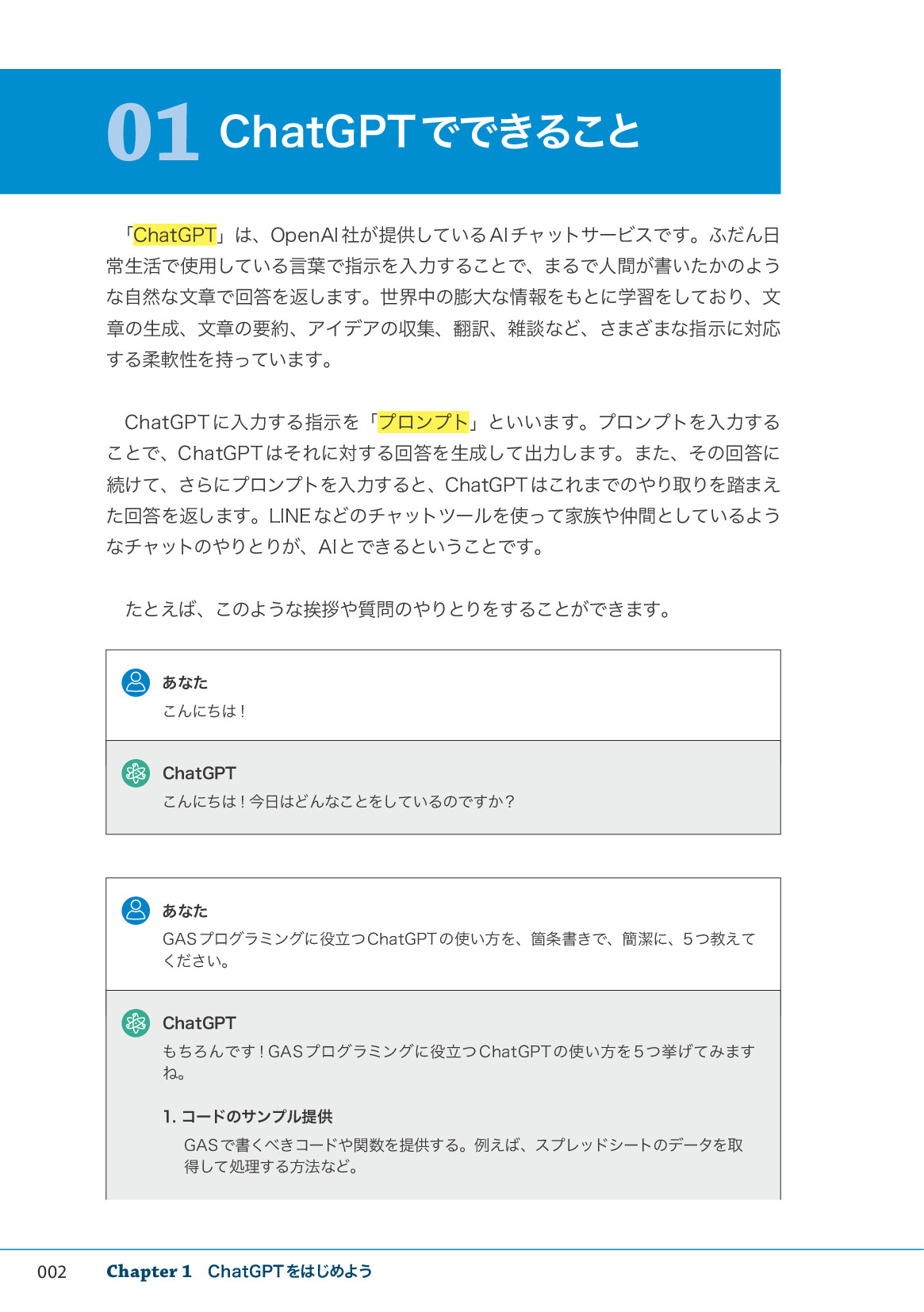Screen dimensions: 924x1312
Task: Click the reply text beginning もちろんです！
Action: (x=458, y=1062)
